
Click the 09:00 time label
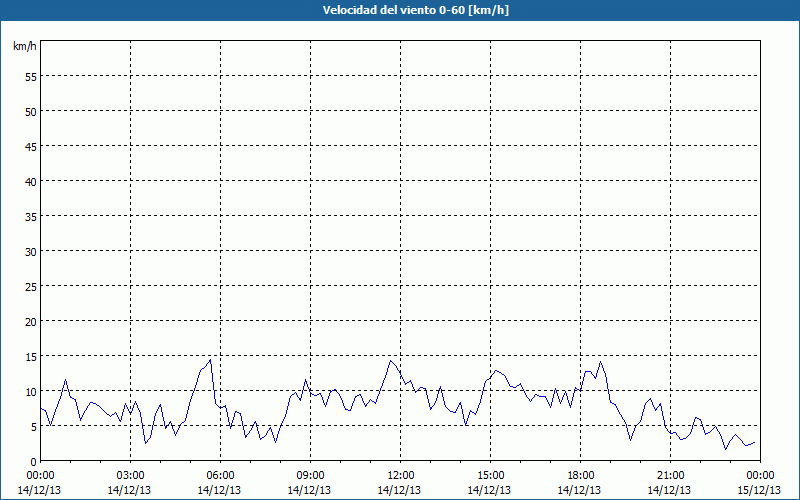(x=310, y=476)
